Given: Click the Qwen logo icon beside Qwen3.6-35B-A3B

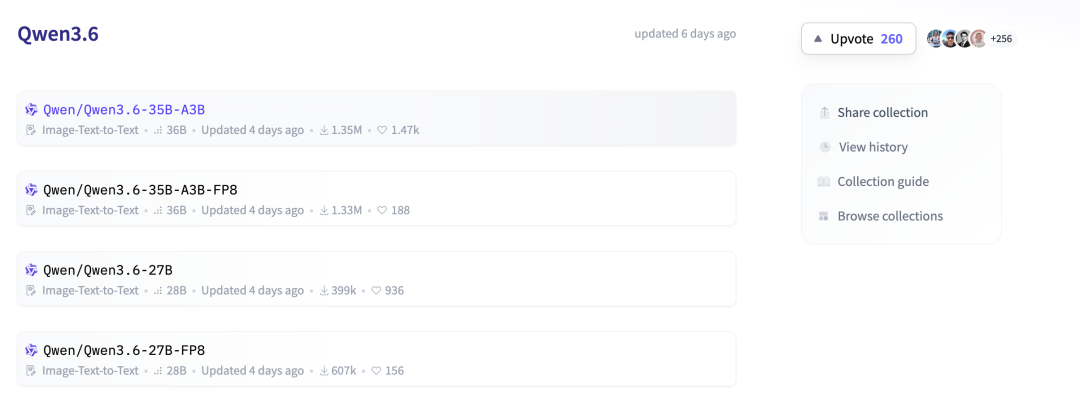Looking at the screenshot, I should 32,110.
